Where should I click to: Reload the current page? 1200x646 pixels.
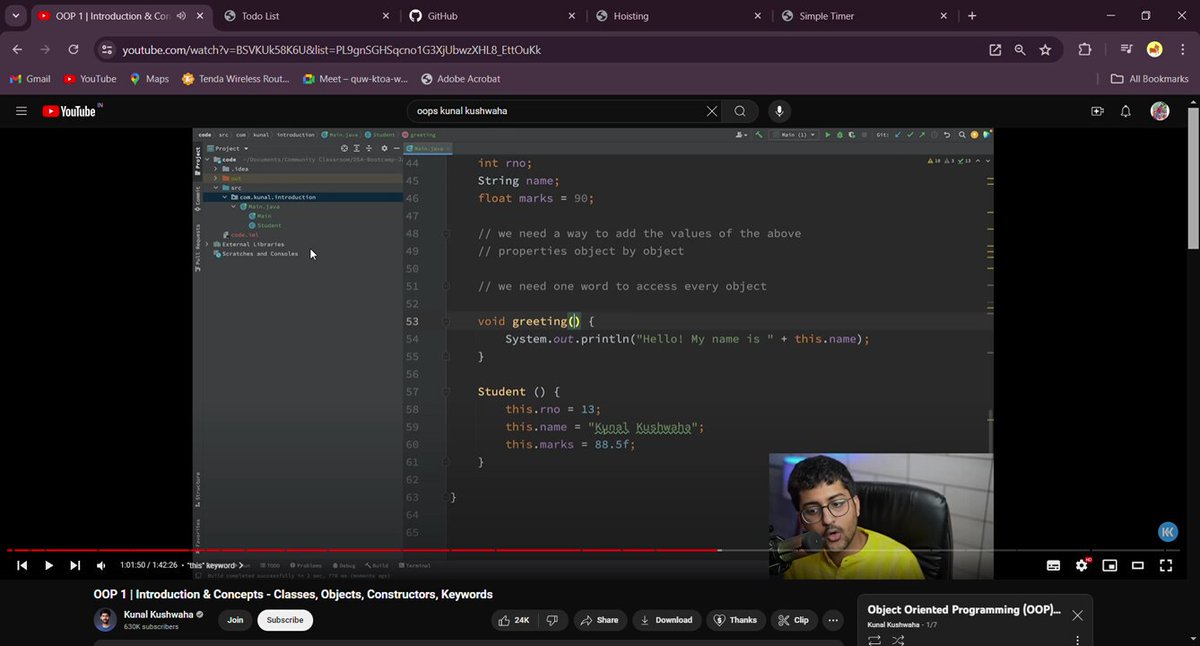click(73, 49)
